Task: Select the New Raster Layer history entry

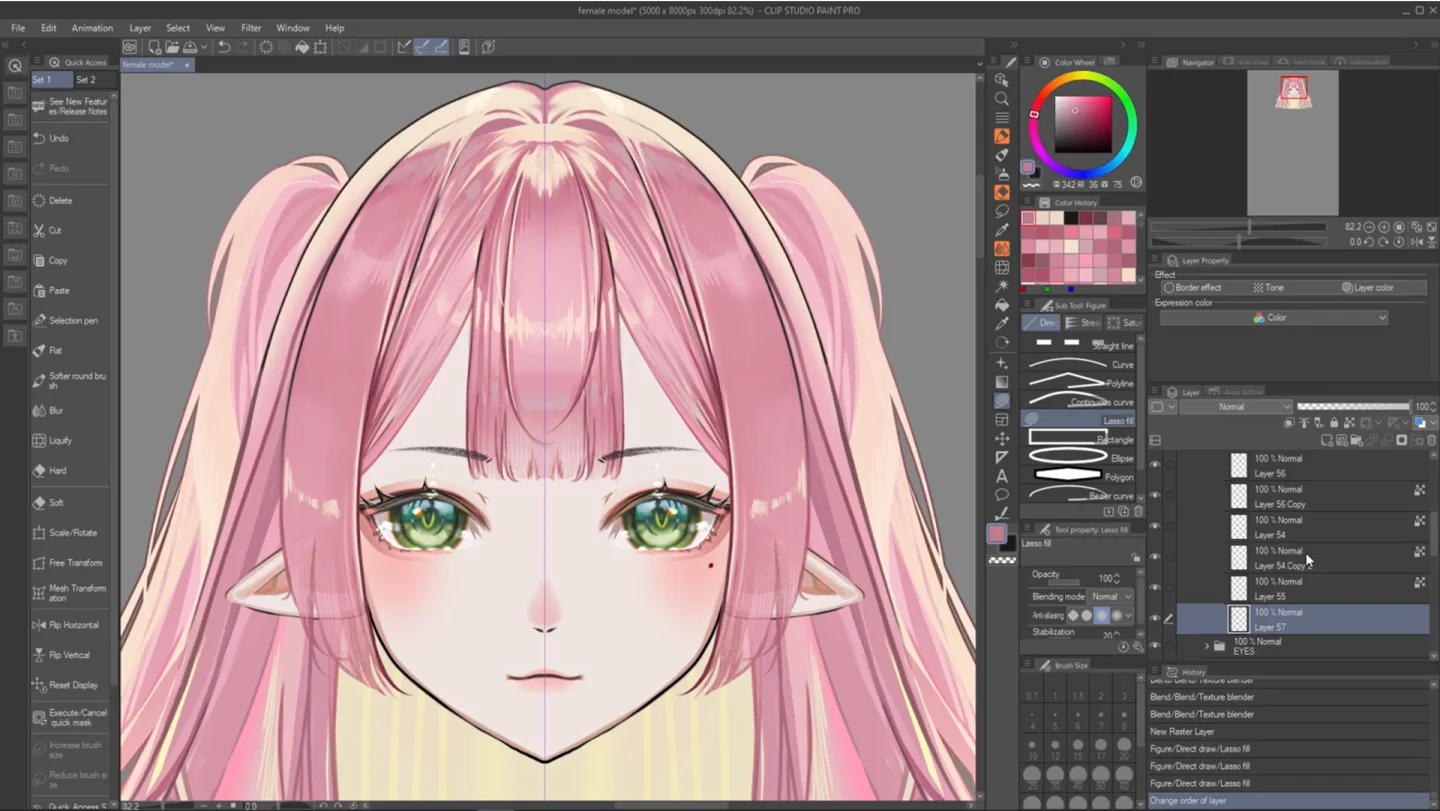Action: tap(1290, 732)
